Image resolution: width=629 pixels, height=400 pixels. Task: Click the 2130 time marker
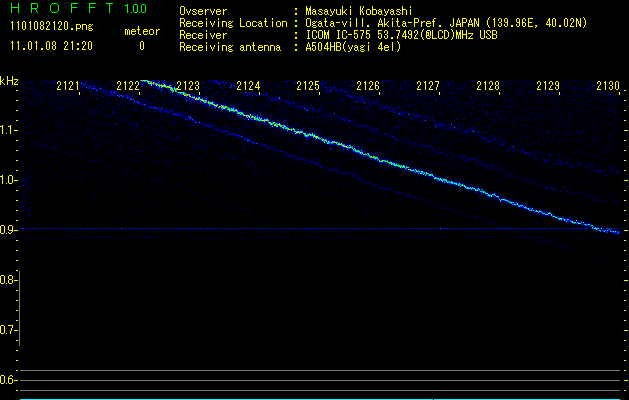click(608, 86)
